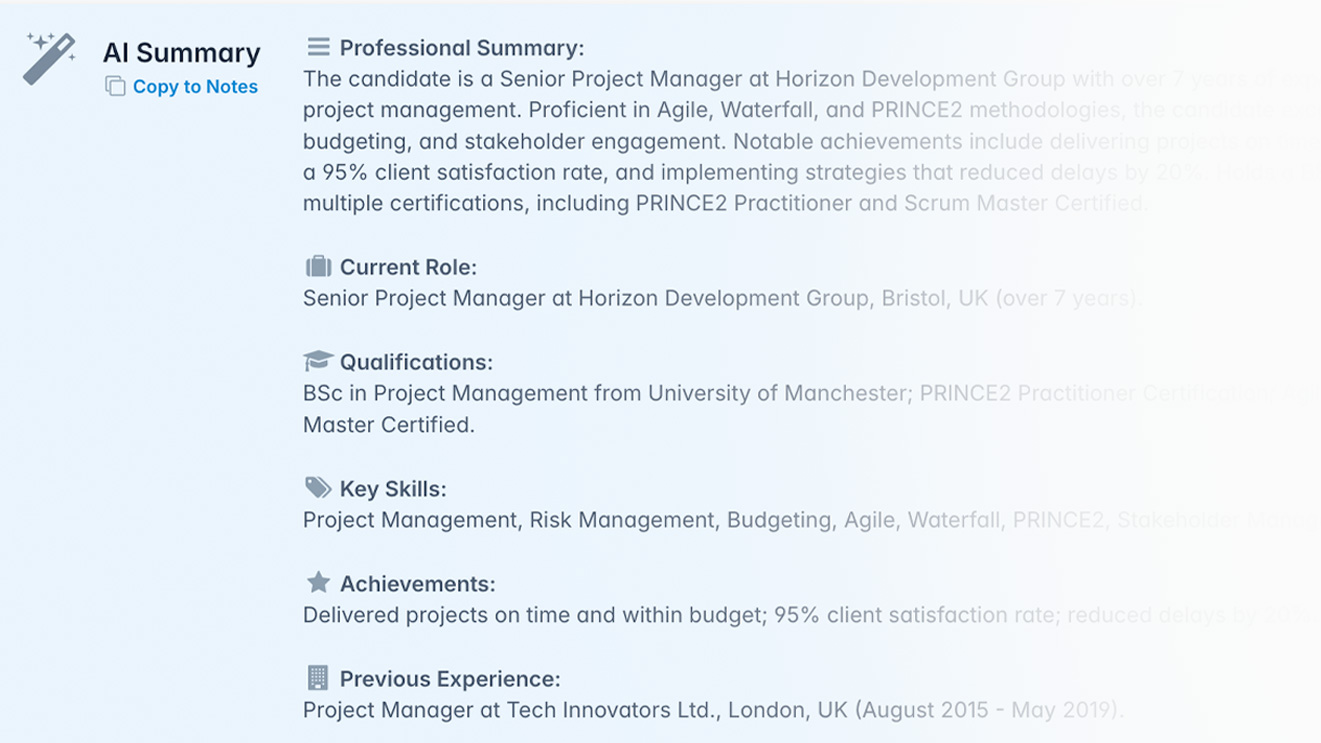The height and width of the screenshot is (743, 1321).
Task: Select the graduation cap Qualifications icon
Action: point(317,361)
